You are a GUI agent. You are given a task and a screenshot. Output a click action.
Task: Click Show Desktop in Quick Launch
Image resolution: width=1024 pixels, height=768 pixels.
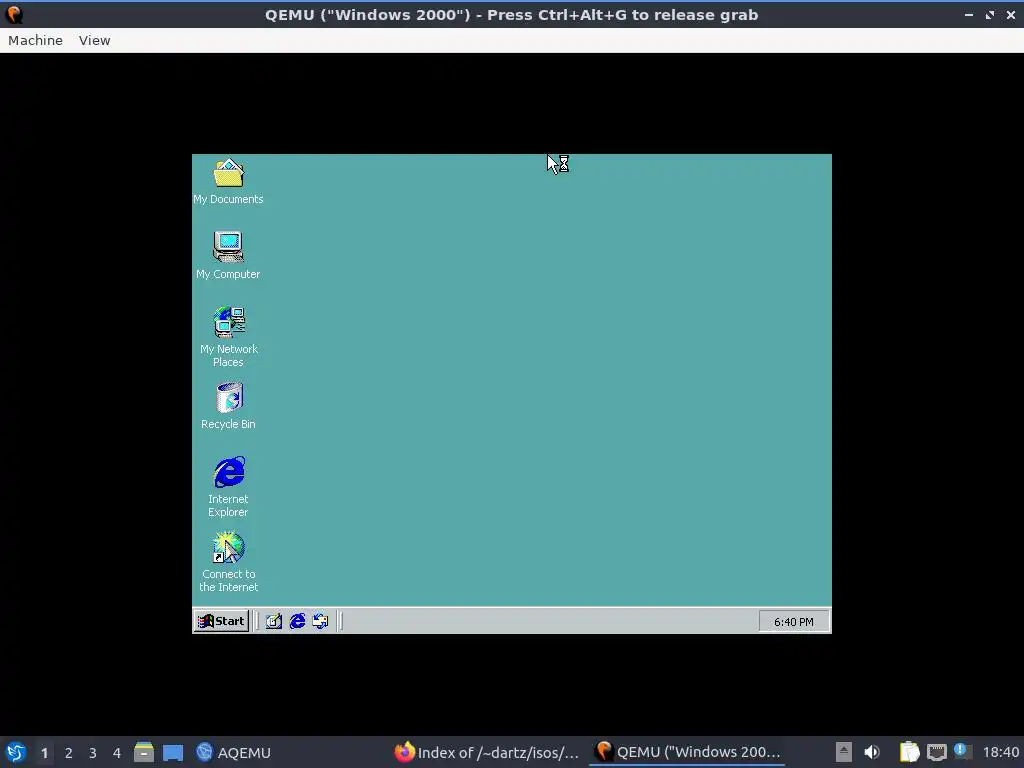[274, 621]
